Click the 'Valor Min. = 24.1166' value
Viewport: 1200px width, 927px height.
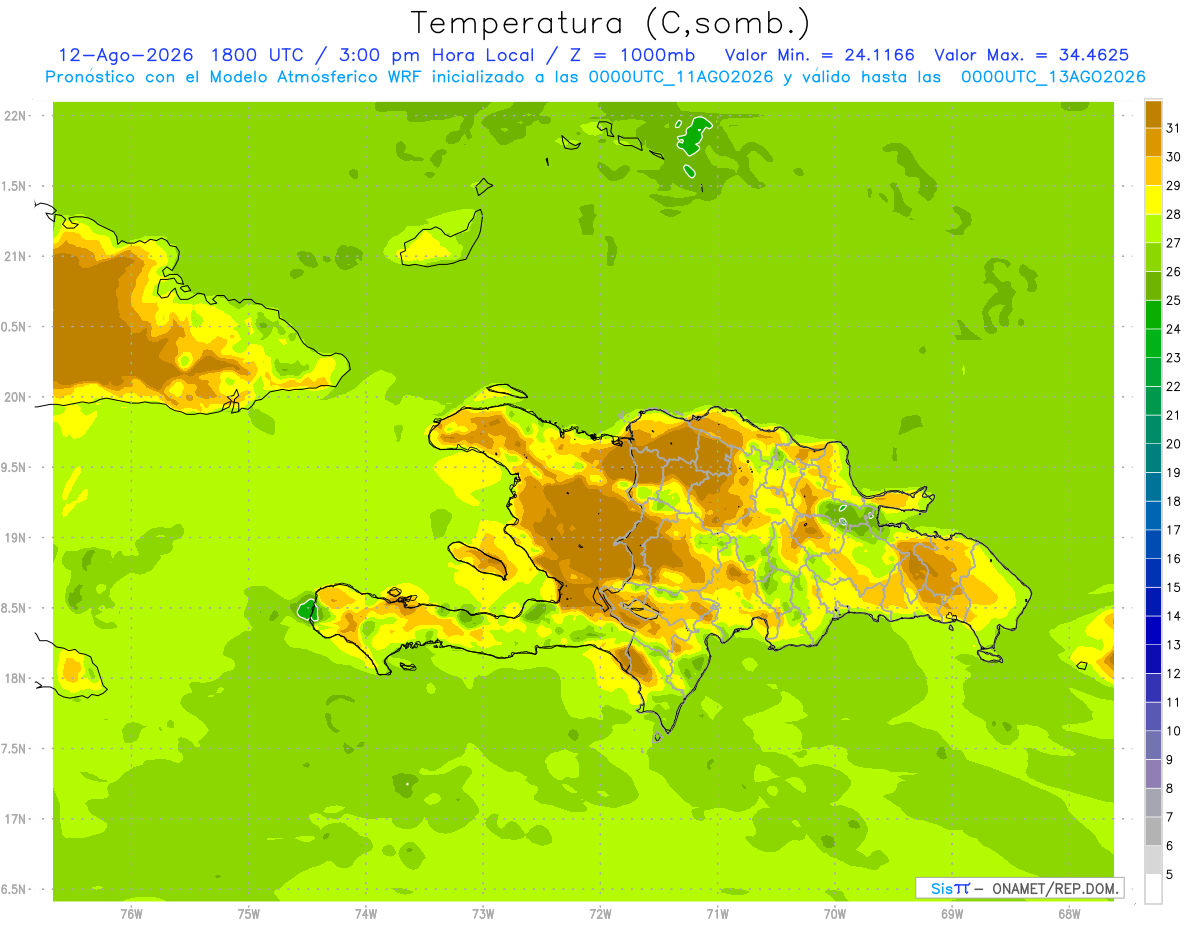click(819, 54)
